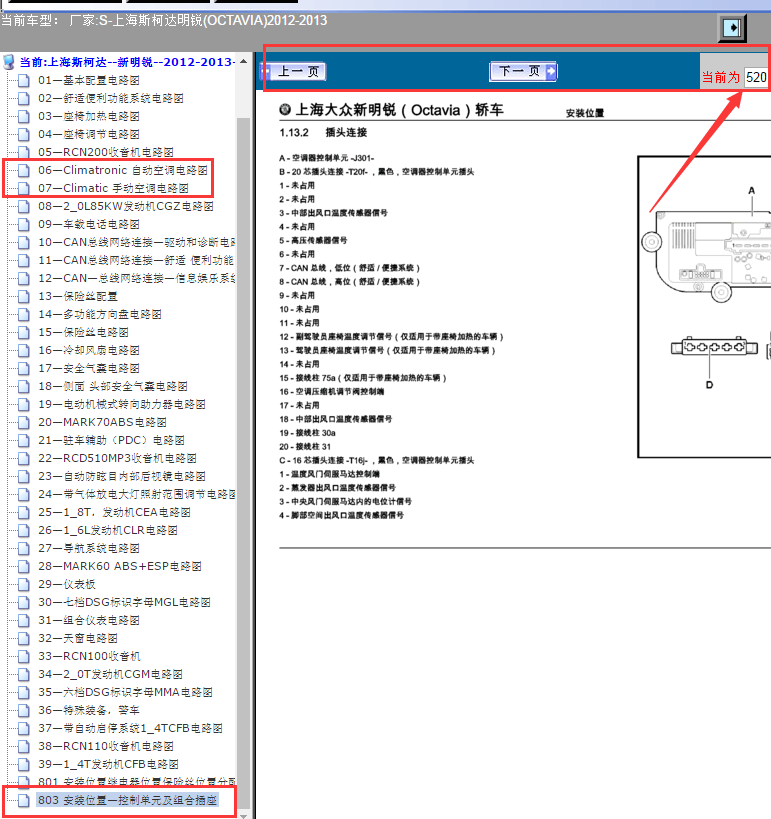Click the document icon of 18—侧面 头部安全气囊电路图
The image size is (771, 819).
(24, 387)
